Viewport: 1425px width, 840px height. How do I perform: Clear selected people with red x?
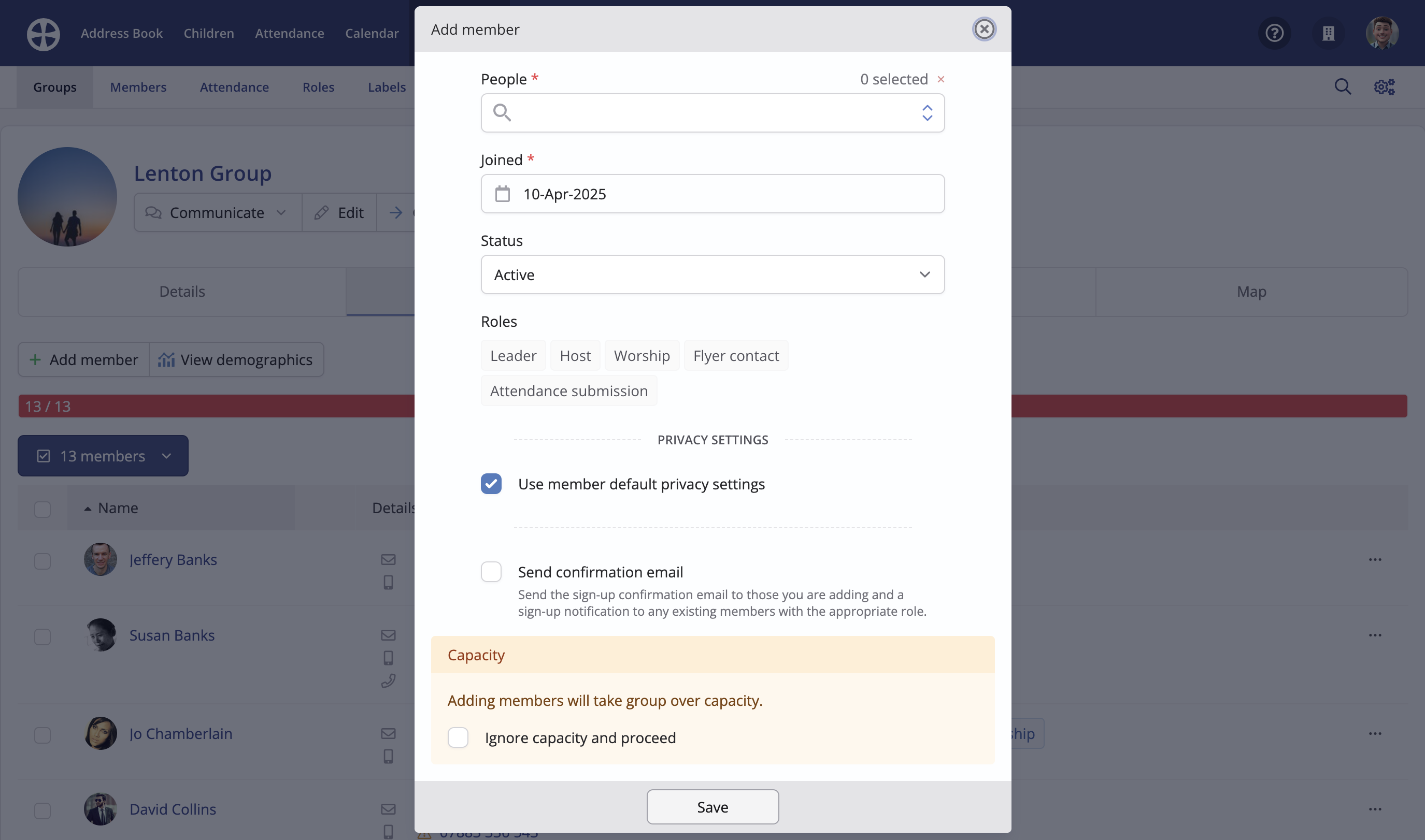940,79
